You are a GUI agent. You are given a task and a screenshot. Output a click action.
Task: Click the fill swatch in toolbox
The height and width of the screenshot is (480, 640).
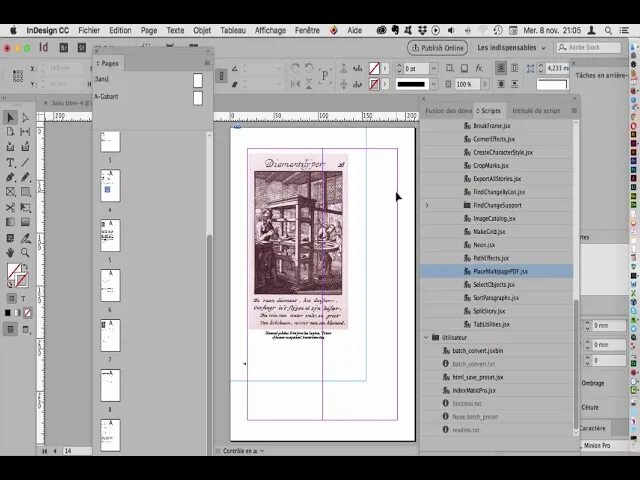(x=13, y=271)
